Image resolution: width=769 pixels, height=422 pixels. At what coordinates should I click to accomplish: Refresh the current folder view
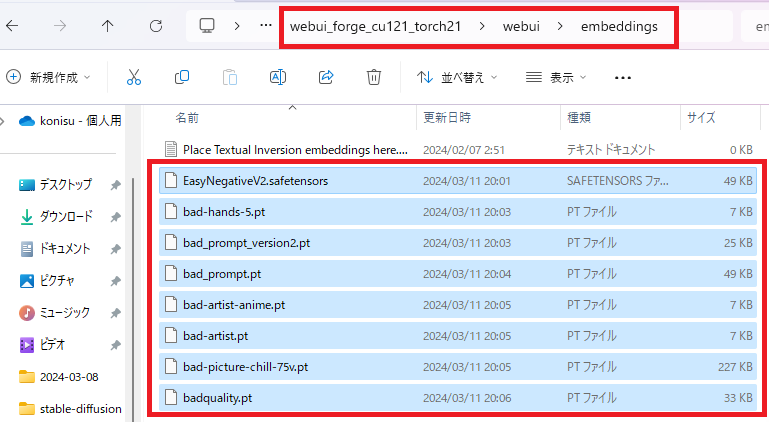(156, 26)
